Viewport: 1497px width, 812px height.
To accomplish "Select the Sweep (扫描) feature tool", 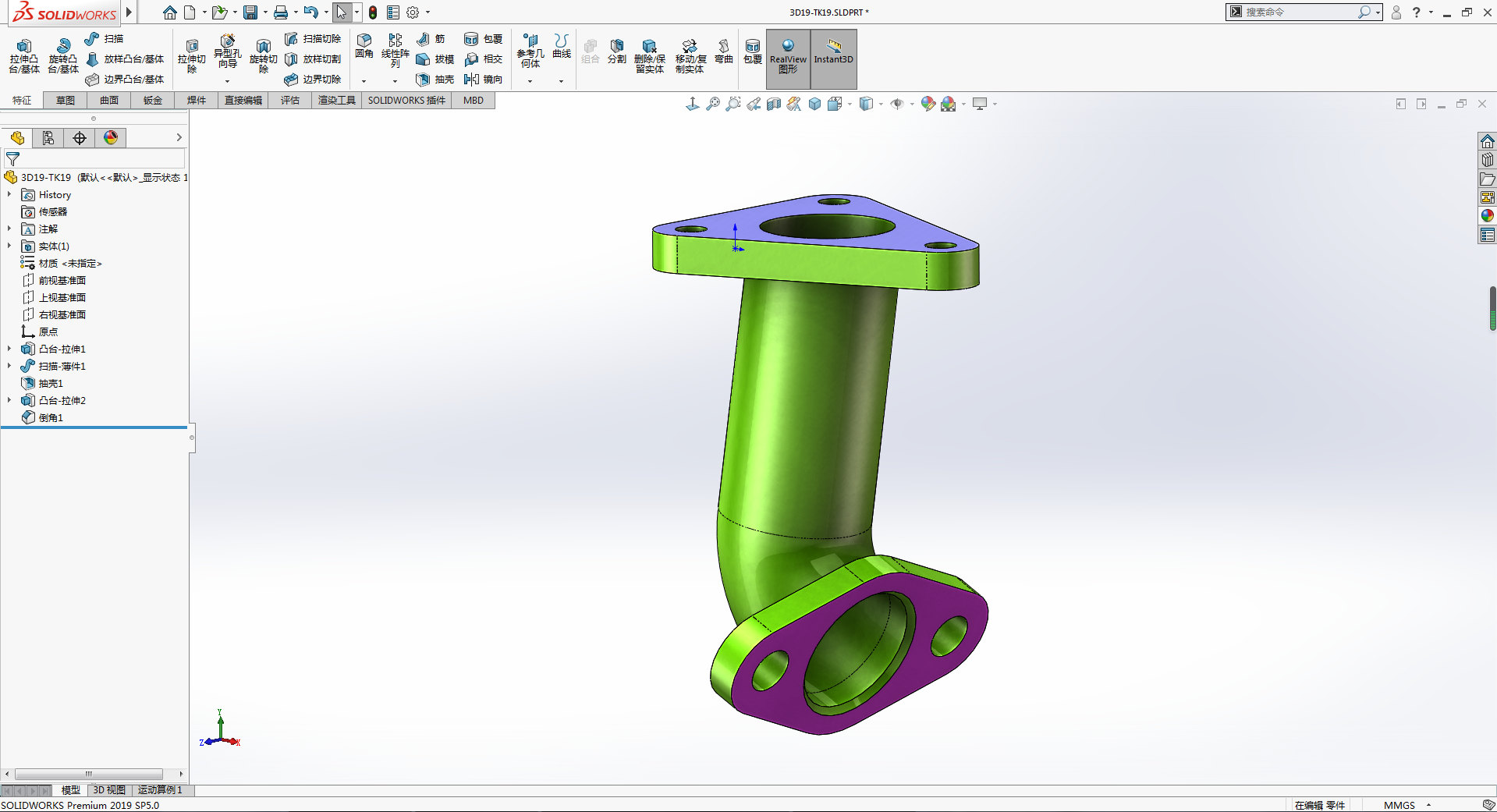I will (x=105, y=39).
